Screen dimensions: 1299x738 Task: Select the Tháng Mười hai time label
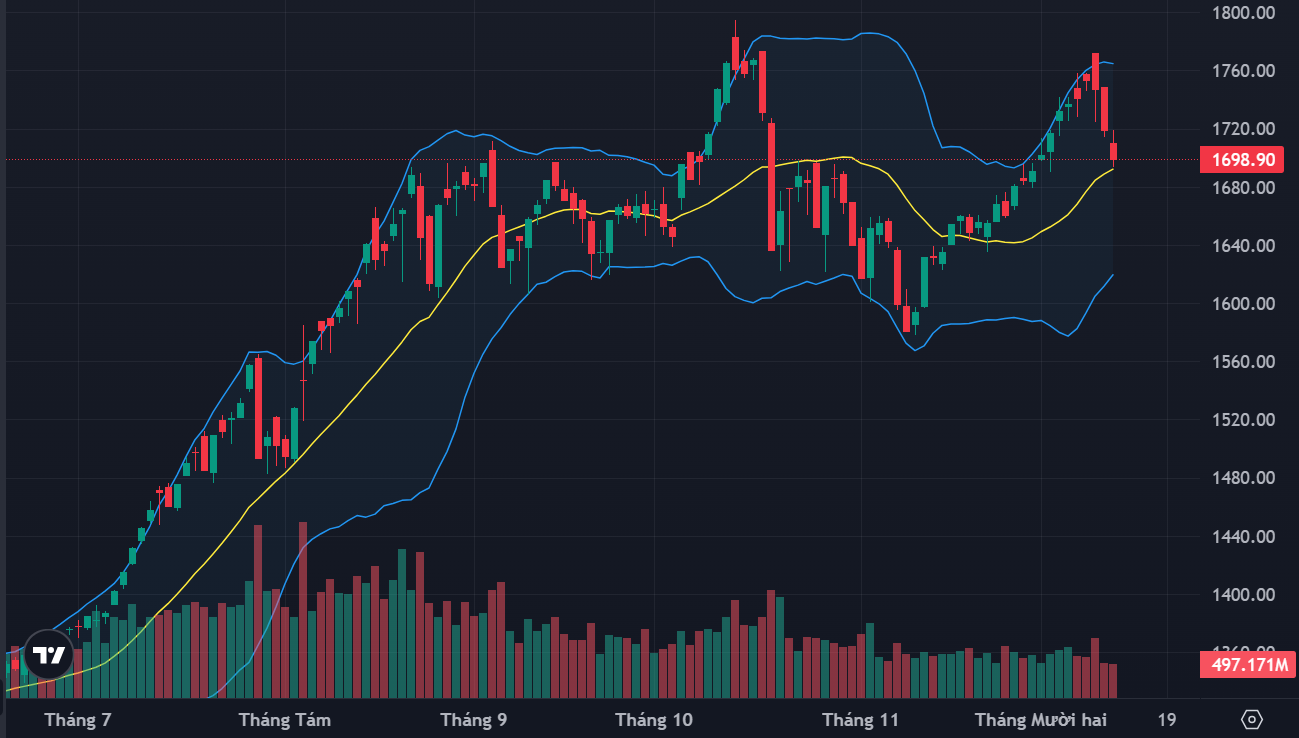click(1041, 720)
